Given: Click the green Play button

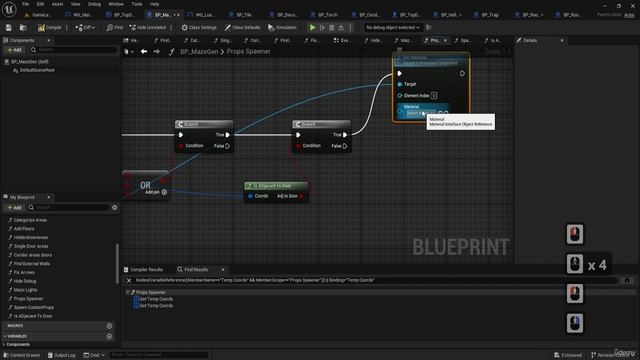Looking at the screenshot, I should click(x=312, y=27).
